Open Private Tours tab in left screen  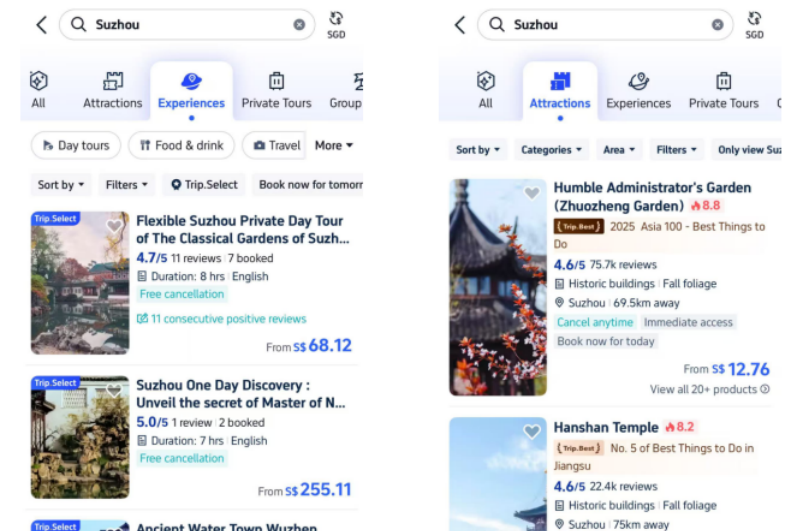pos(276,91)
